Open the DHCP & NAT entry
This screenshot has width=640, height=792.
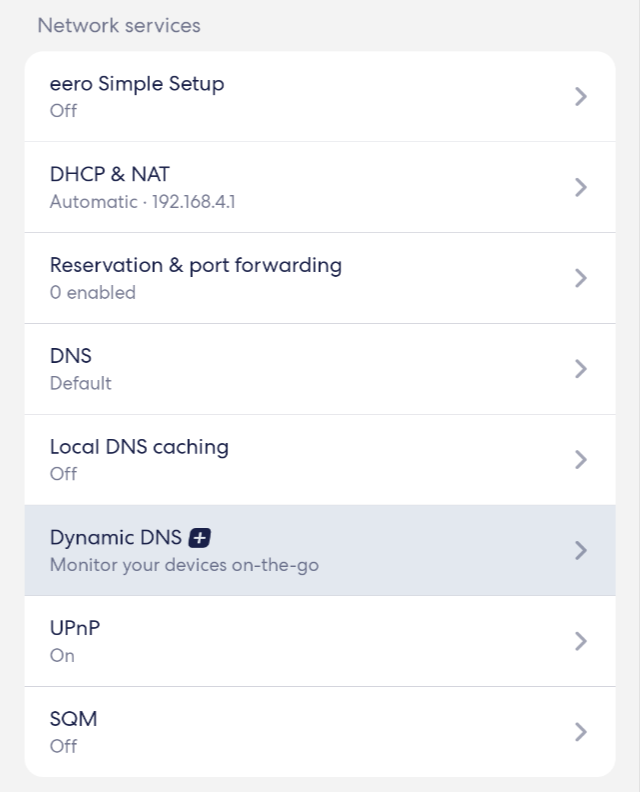pyautogui.click(x=320, y=187)
